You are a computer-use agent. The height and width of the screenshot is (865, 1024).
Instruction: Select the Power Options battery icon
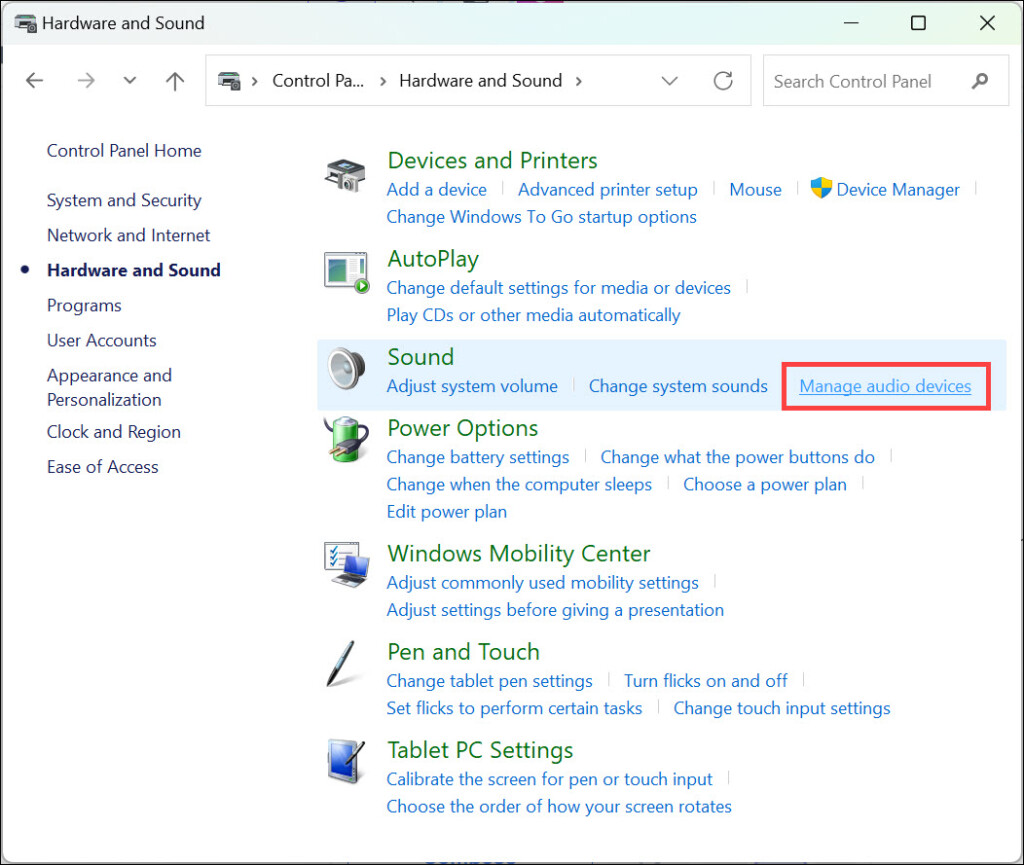pyautogui.click(x=346, y=441)
